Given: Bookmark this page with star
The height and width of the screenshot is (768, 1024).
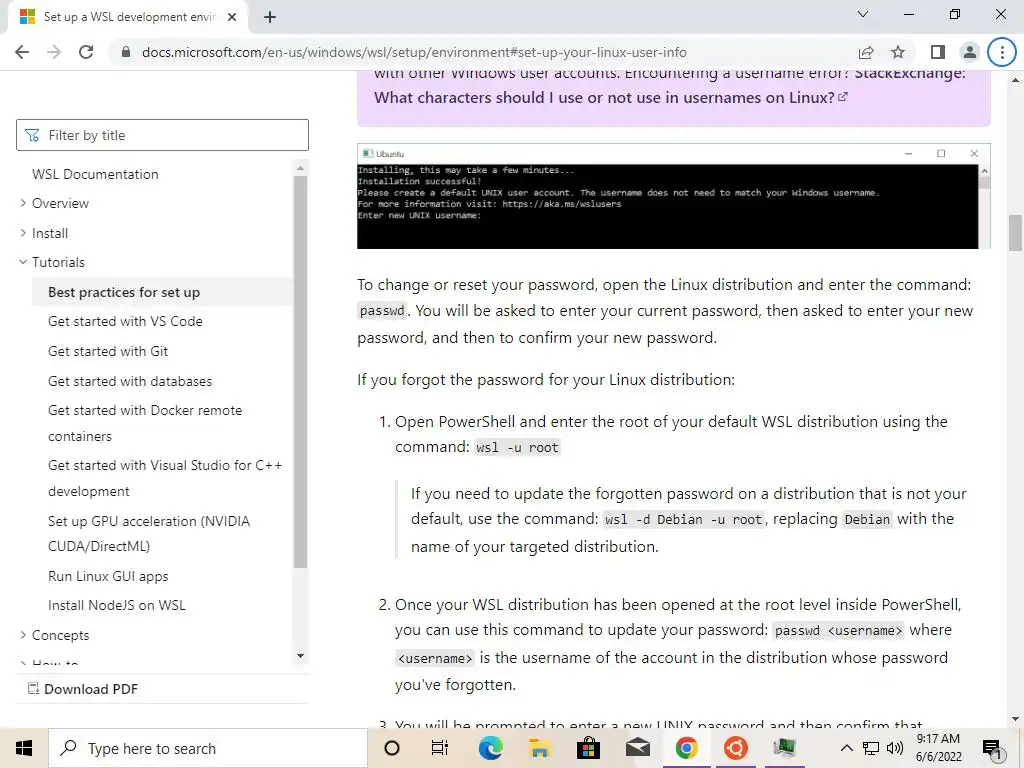Looking at the screenshot, I should pyautogui.click(x=898, y=52).
